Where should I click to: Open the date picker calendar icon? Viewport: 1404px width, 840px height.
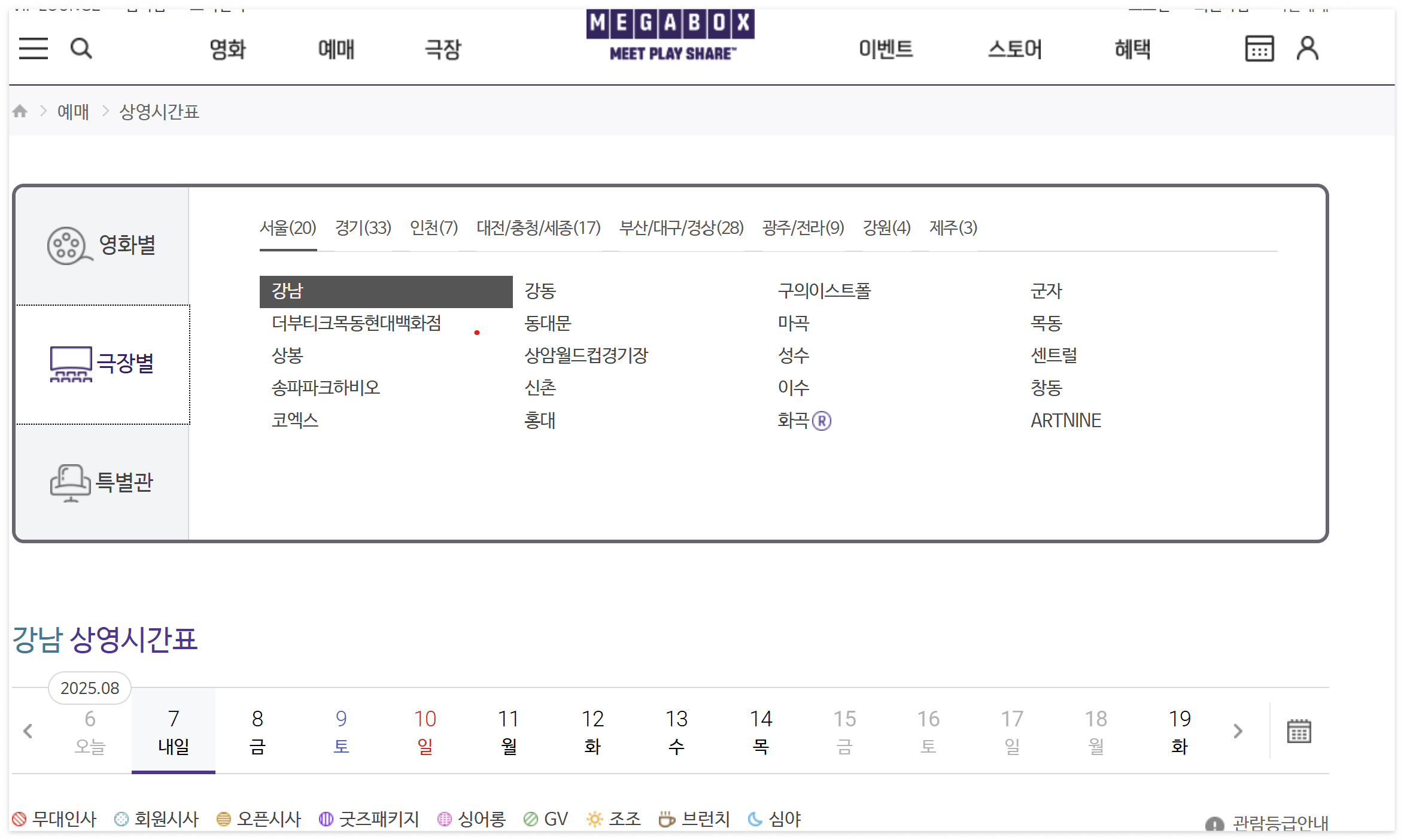pos(1299,731)
